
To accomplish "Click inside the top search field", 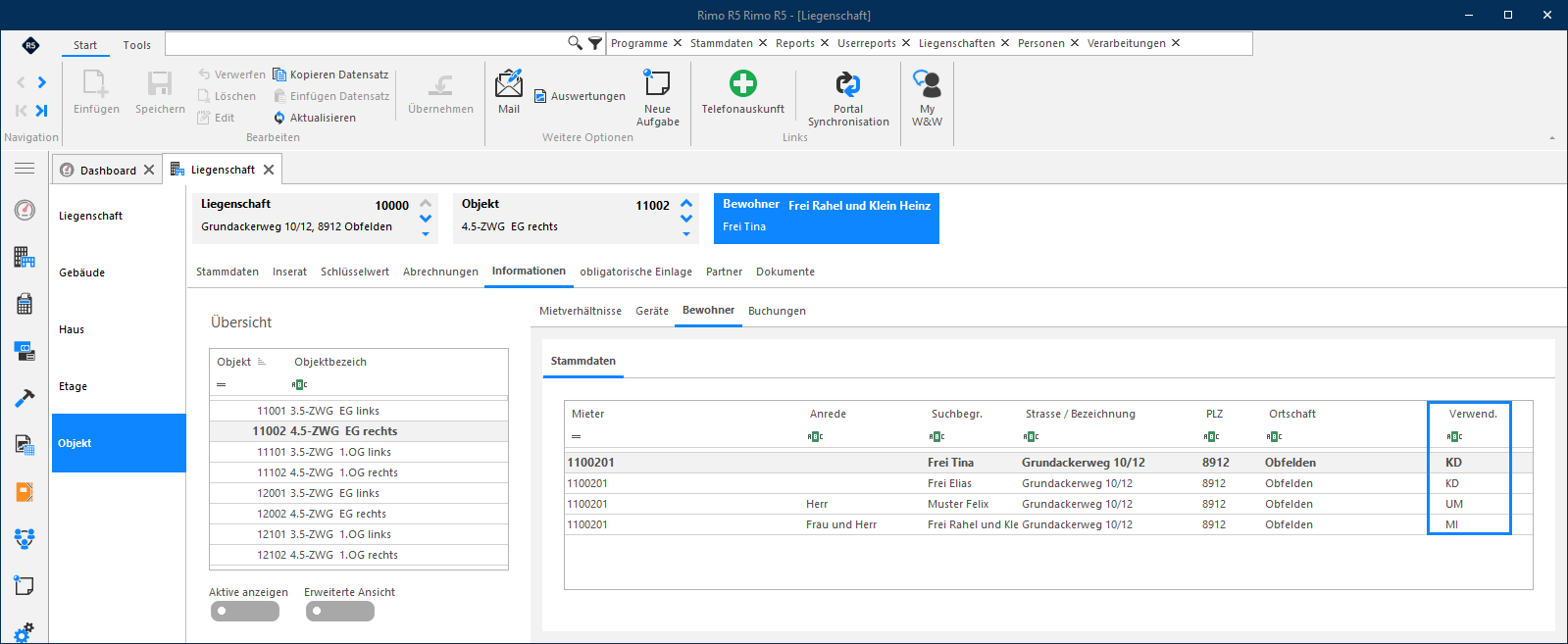I will pos(366,43).
